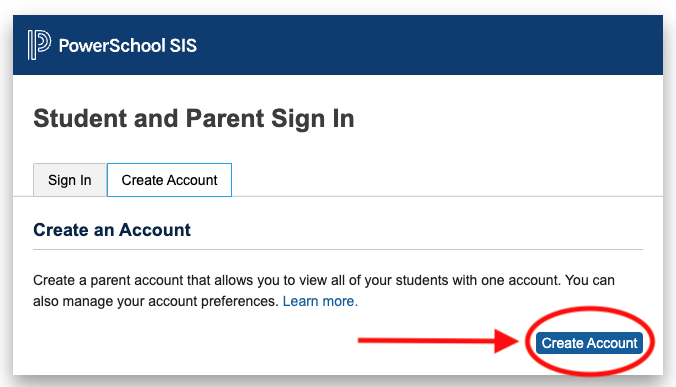
Task: Select the PowerSchool SIS header title
Action: [128, 46]
